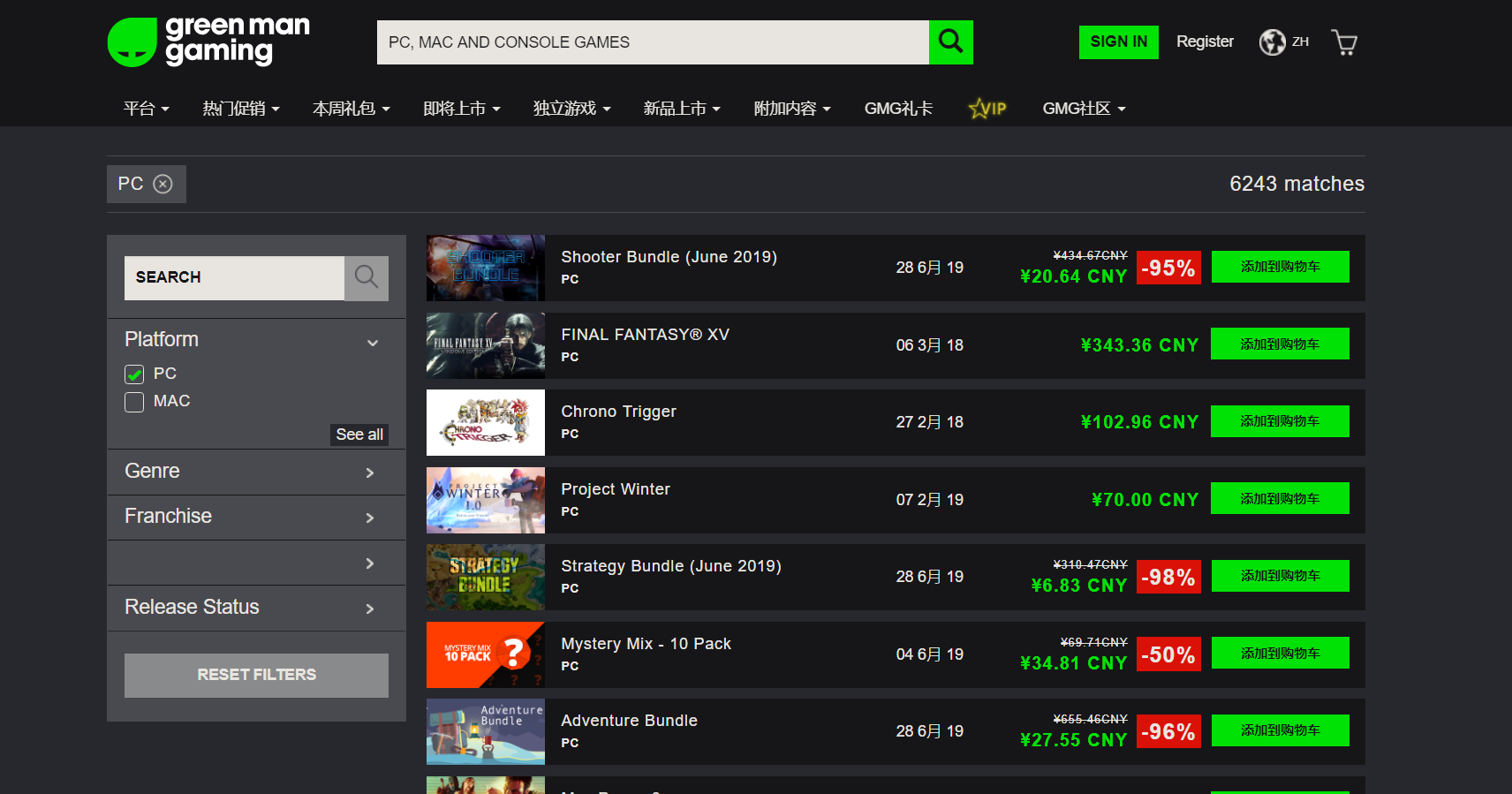Open the 新品上市 menu
The height and width of the screenshot is (794, 1512).
tap(683, 109)
